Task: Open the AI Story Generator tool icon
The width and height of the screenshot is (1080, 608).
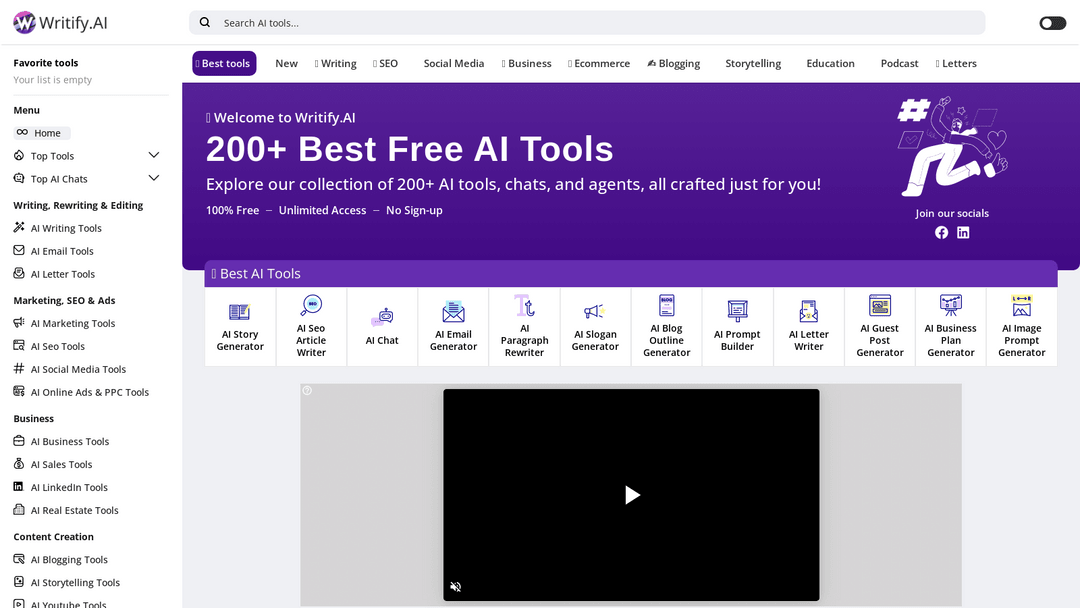Action: pos(240,312)
